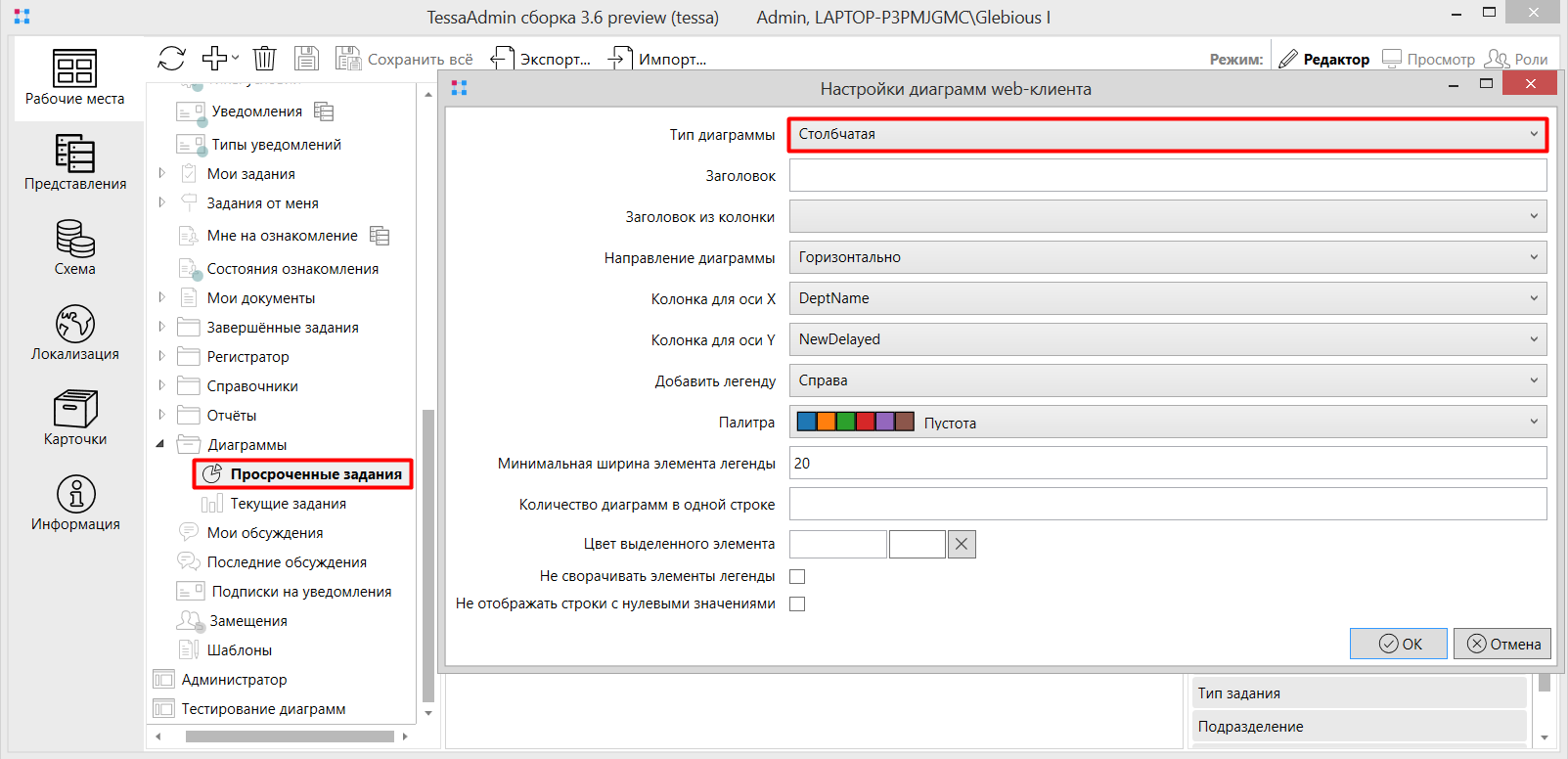Click the refresh icon in toolbar

tap(171, 59)
